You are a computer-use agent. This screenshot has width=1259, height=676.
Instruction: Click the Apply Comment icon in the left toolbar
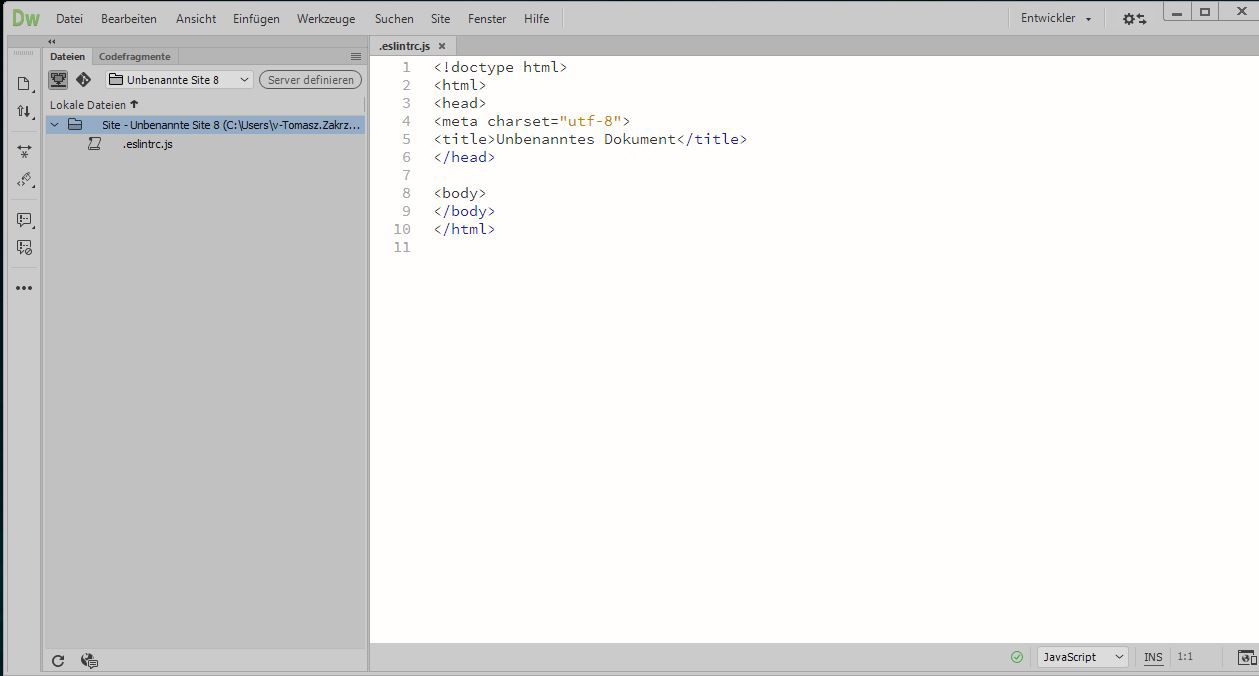pos(24,220)
